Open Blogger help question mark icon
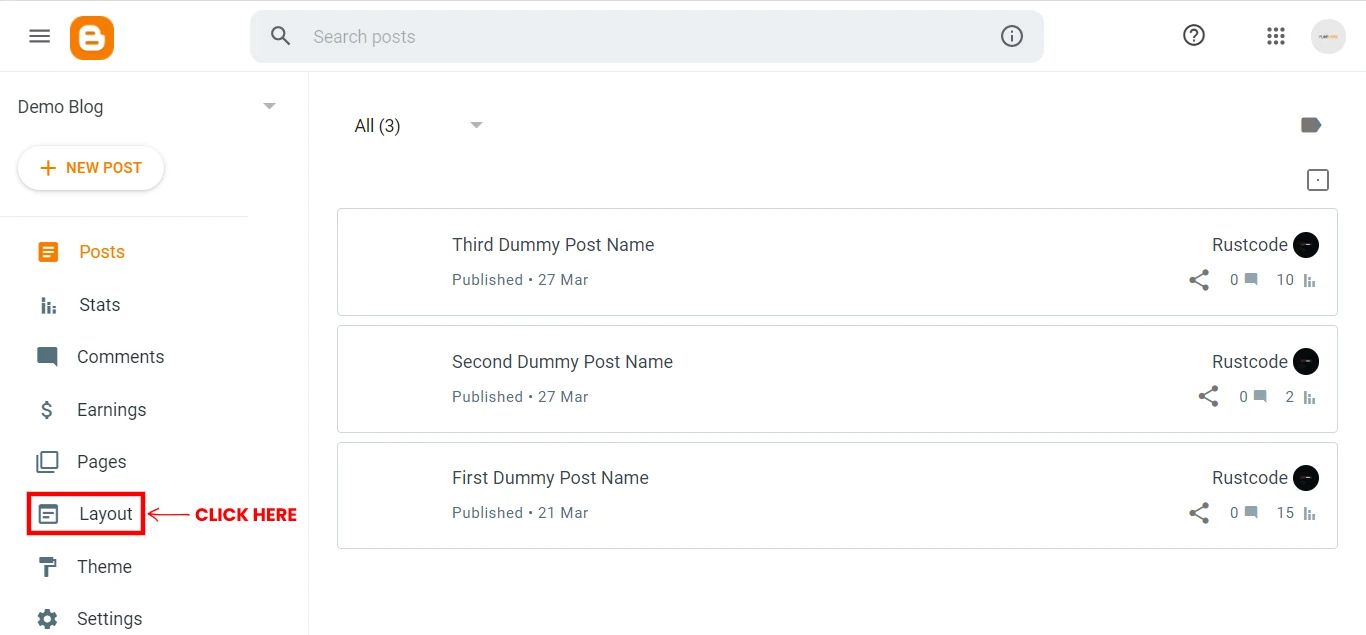This screenshot has height=635, width=1366. coord(1193,35)
